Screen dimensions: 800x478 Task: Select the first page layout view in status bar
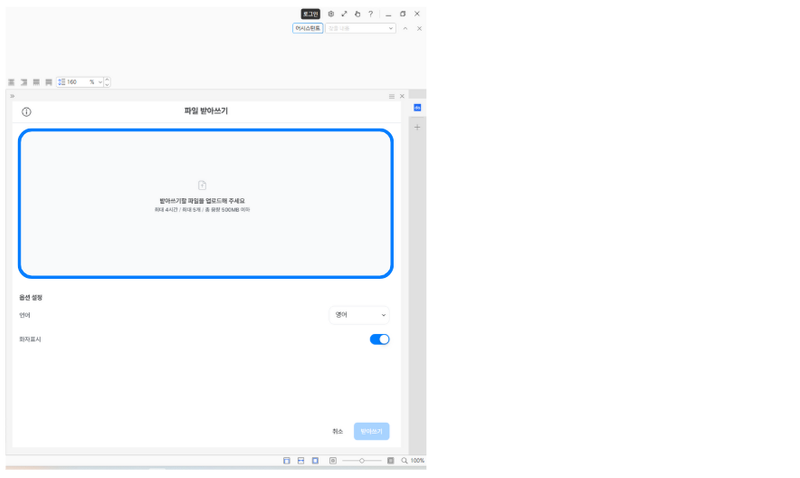pyautogui.click(x=287, y=461)
